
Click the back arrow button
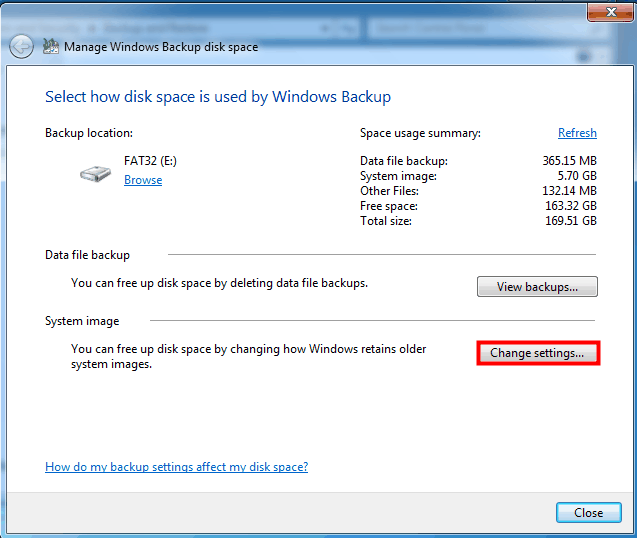coord(21,47)
